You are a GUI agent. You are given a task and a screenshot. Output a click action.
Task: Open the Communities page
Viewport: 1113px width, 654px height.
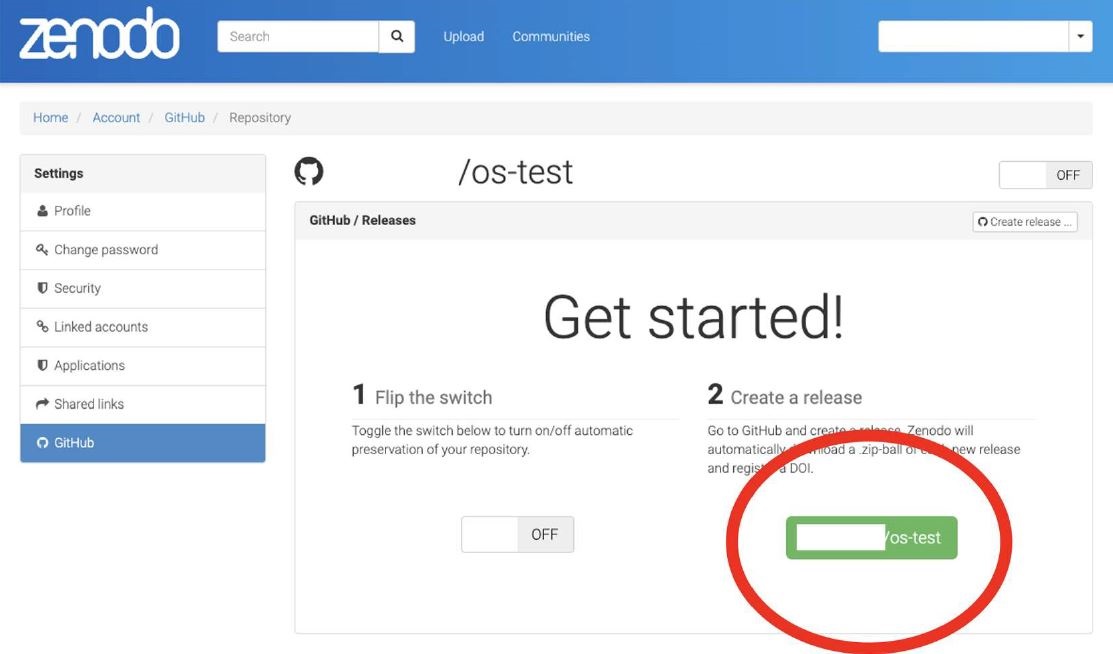pyautogui.click(x=551, y=36)
